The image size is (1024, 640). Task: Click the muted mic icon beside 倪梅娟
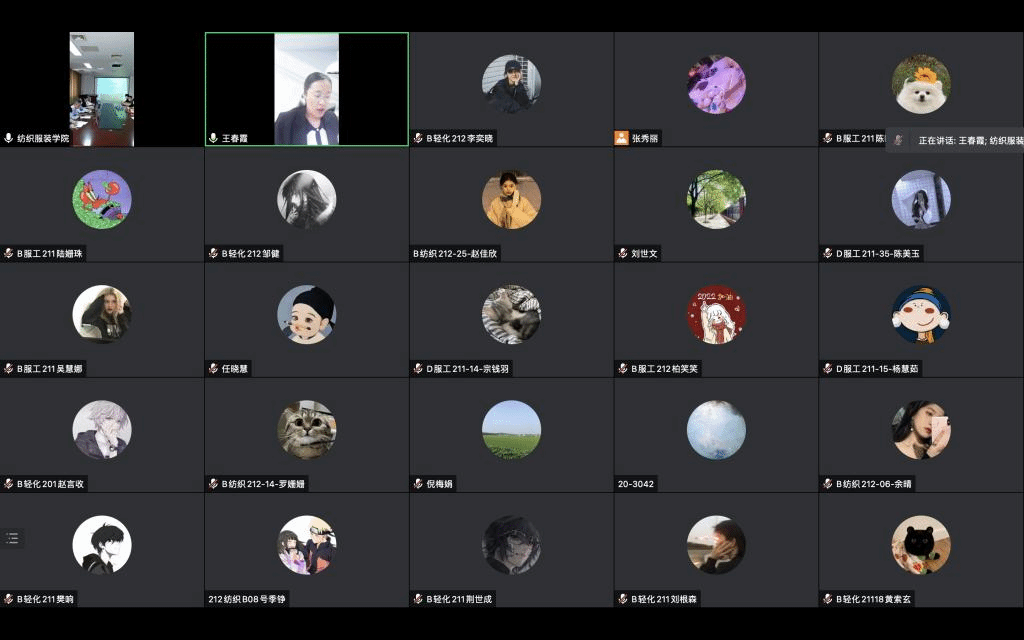pos(418,484)
